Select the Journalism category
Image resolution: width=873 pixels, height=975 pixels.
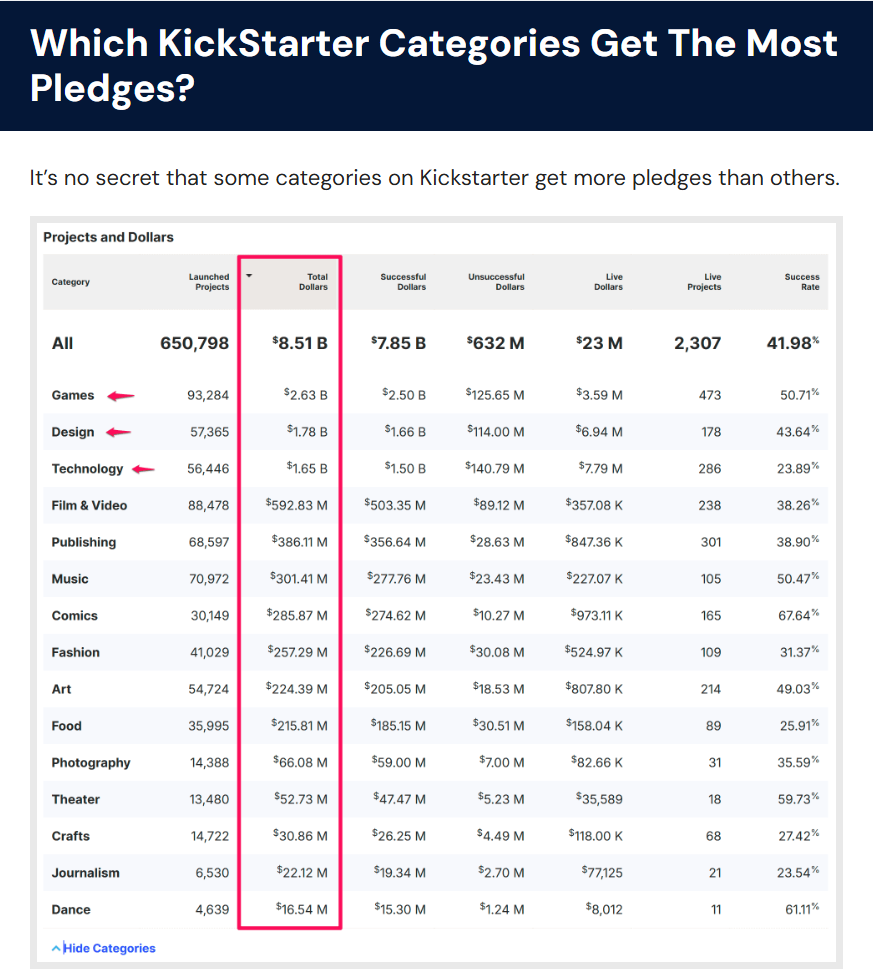point(85,873)
